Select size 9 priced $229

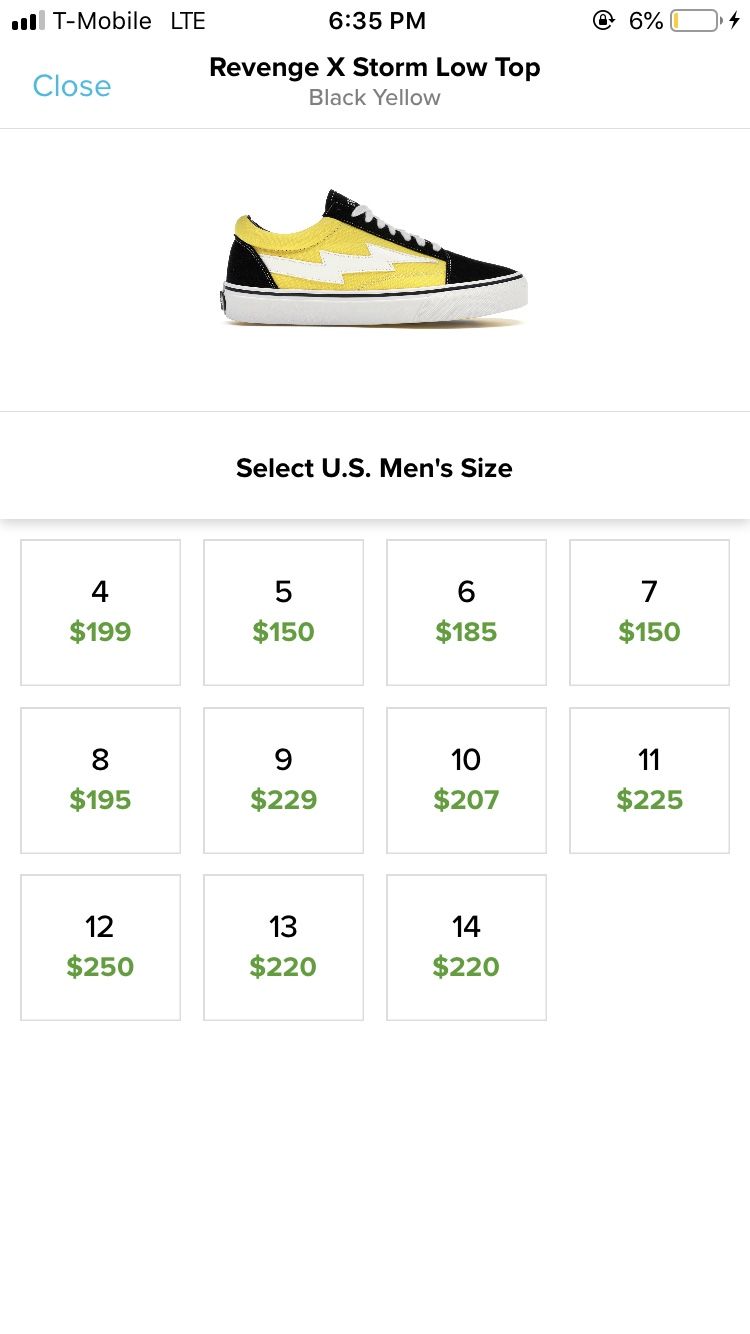pos(283,780)
